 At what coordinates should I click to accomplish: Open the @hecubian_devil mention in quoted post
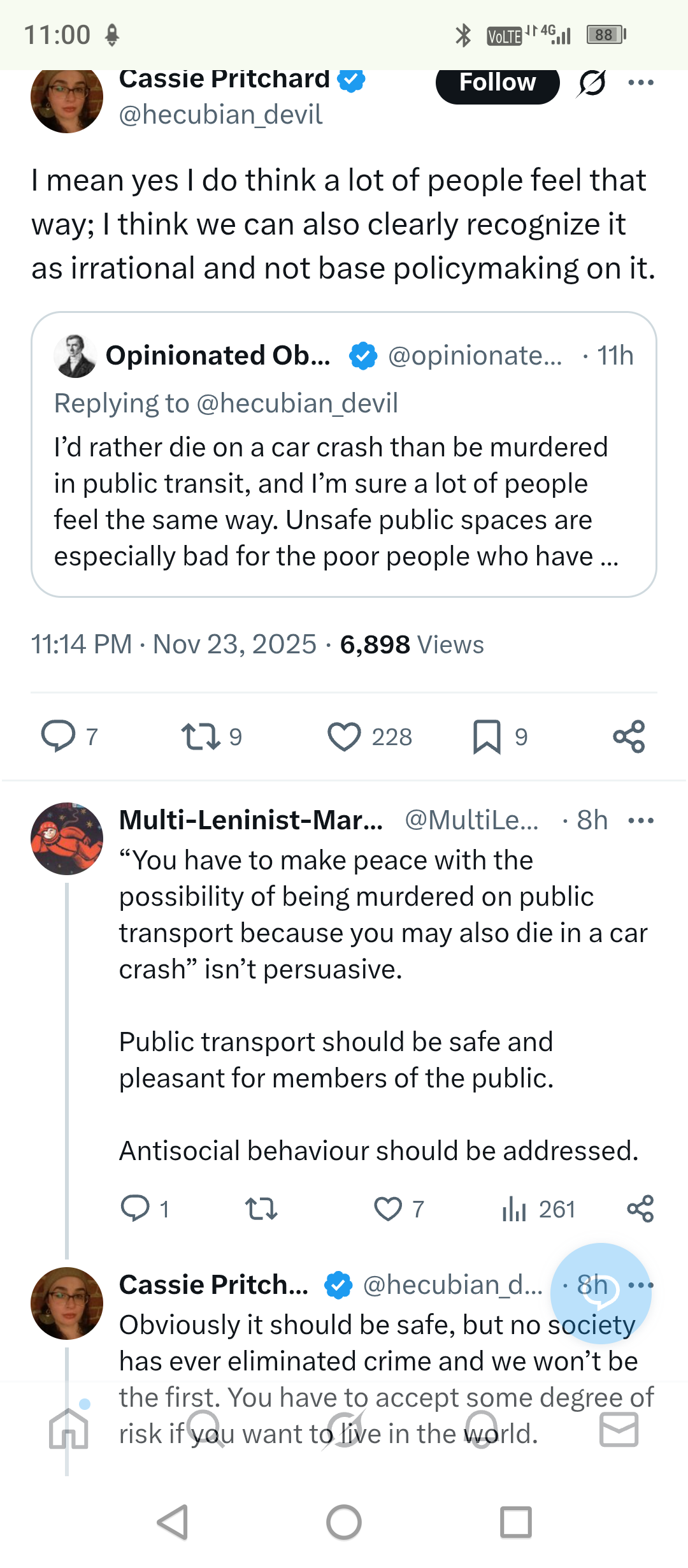pyautogui.click(x=297, y=403)
